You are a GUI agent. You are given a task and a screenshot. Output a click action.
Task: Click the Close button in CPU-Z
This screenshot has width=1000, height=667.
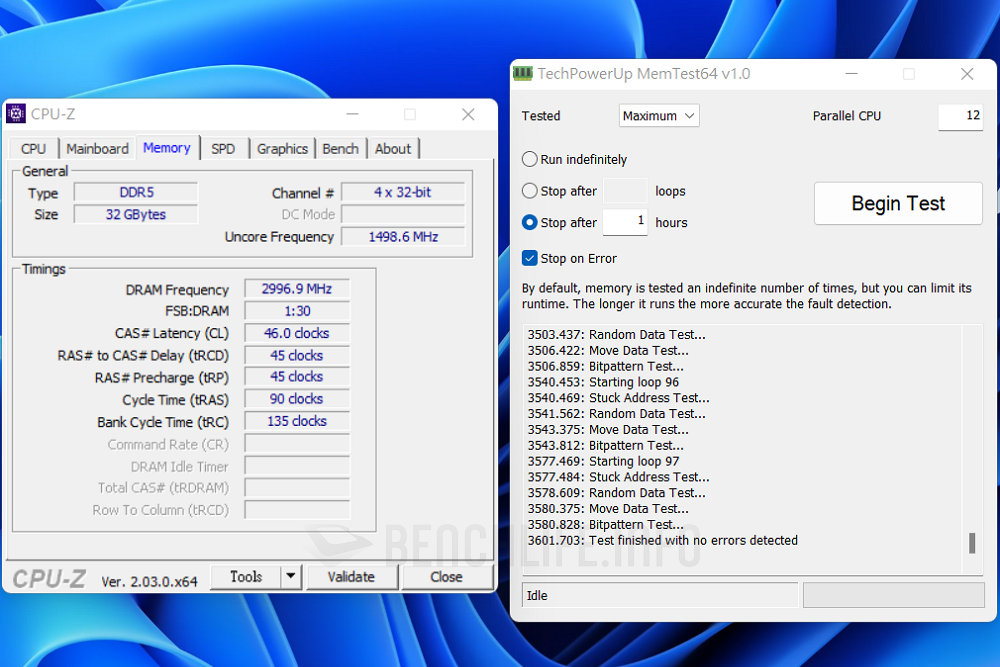pyautogui.click(x=446, y=577)
